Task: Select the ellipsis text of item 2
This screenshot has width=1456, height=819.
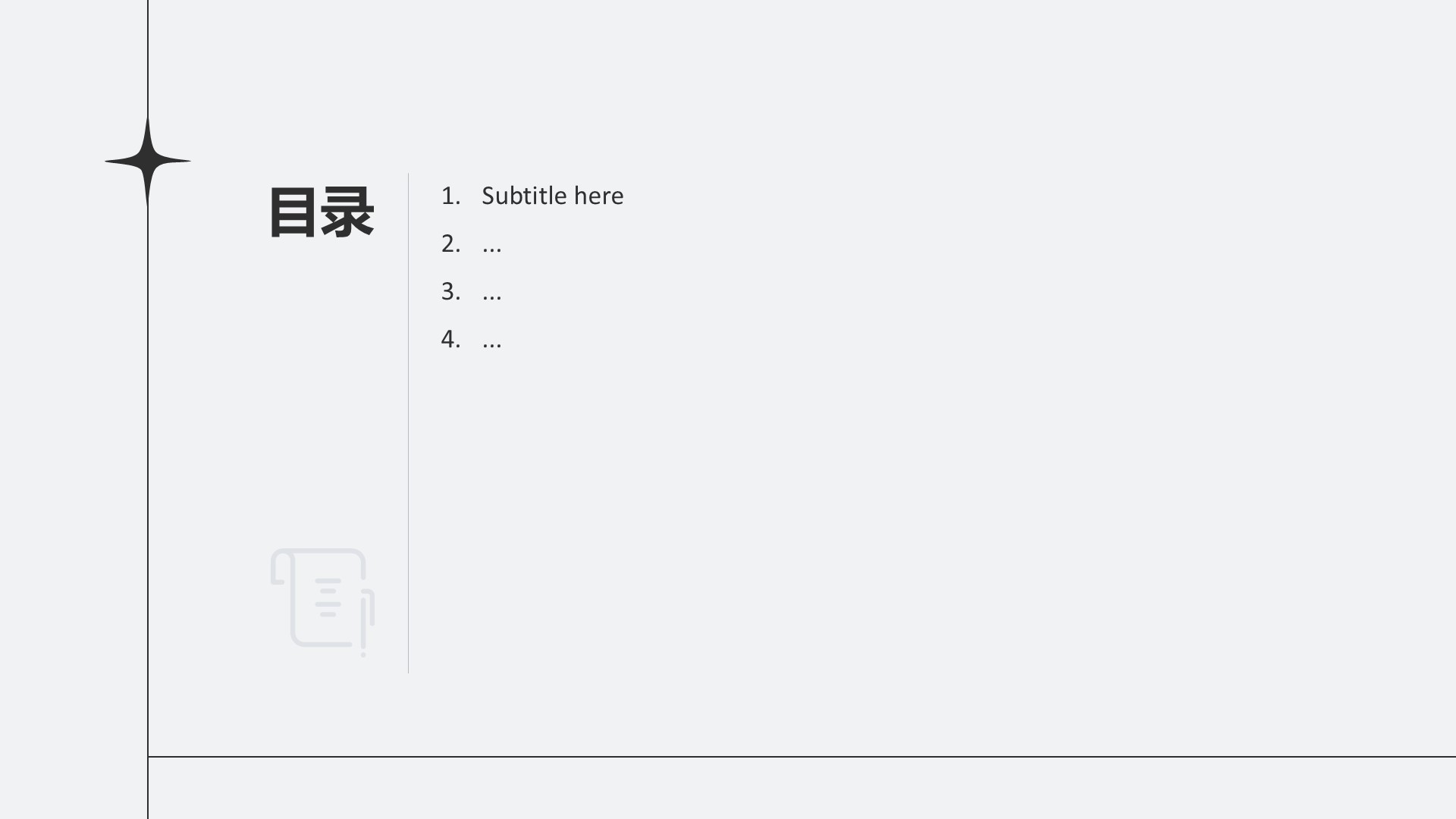Action: pos(491,249)
